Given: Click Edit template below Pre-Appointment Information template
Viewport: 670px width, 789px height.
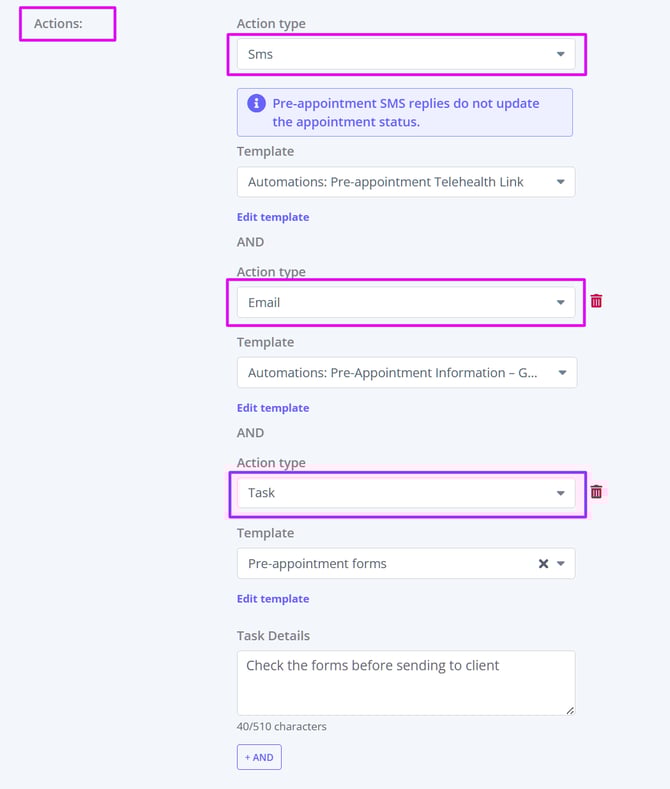Looking at the screenshot, I should click(x=273, y=408).
